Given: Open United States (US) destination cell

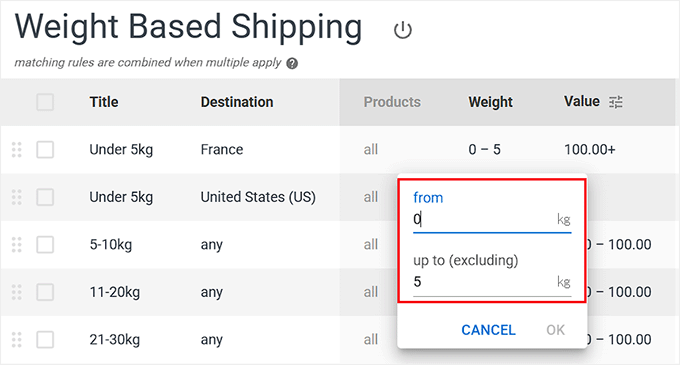Looking at the screenshot, I should pyautogui.click(x=258, y=197).
